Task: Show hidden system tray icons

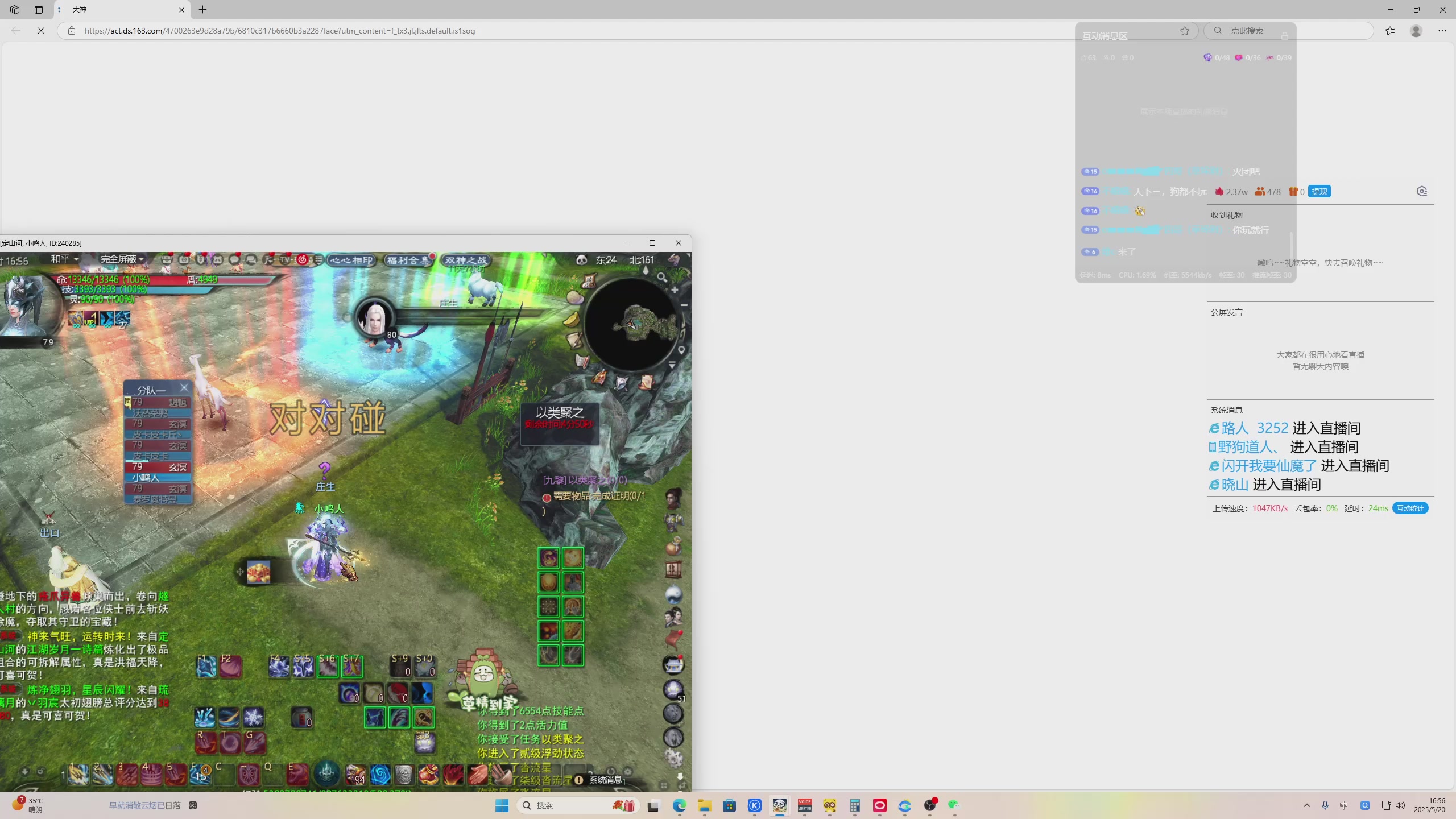Action: [1307, 805]
